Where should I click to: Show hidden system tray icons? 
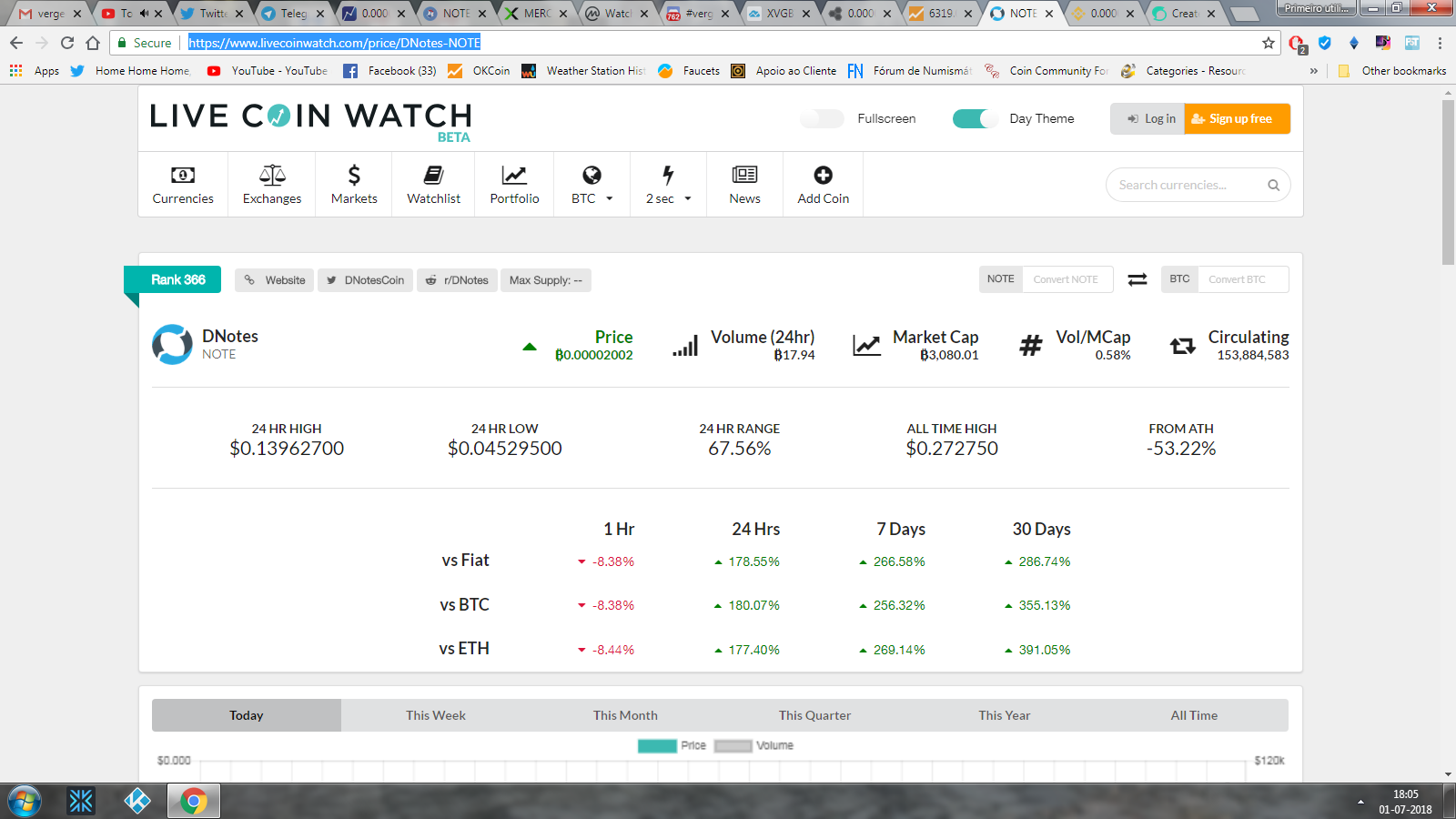[x=1360, y=802]
